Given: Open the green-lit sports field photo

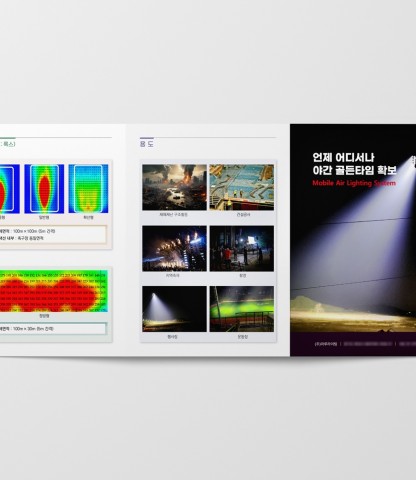Looking at the screenshot, I should click(242, 309).
